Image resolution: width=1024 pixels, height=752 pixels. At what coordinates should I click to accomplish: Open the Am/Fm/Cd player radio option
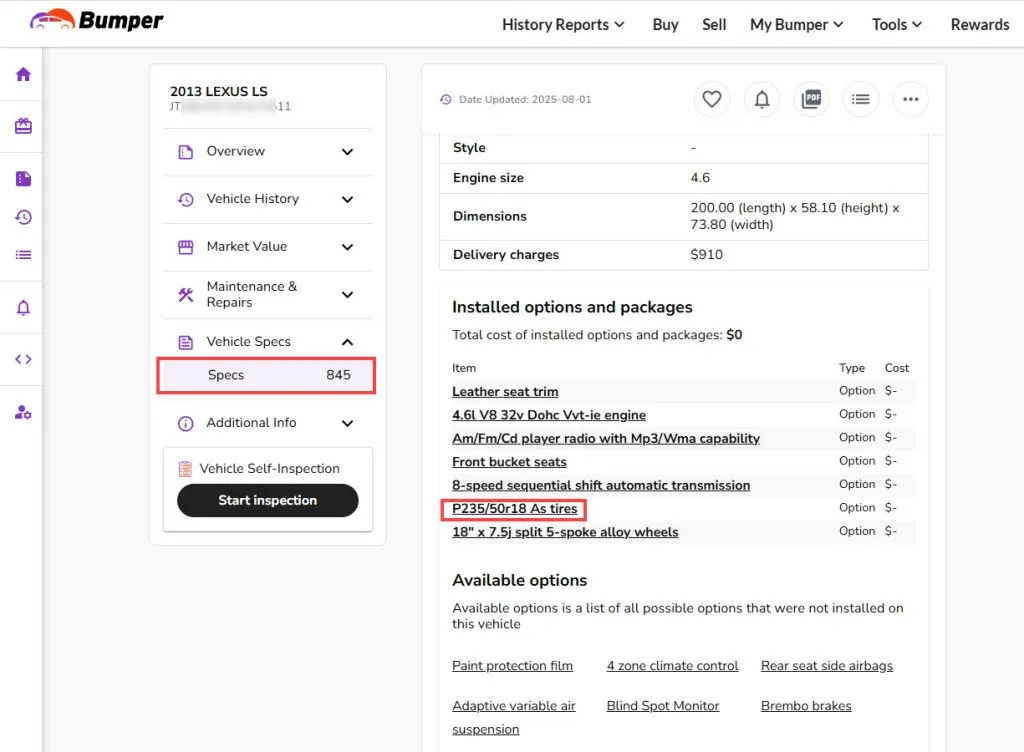[x=606, y=439]
